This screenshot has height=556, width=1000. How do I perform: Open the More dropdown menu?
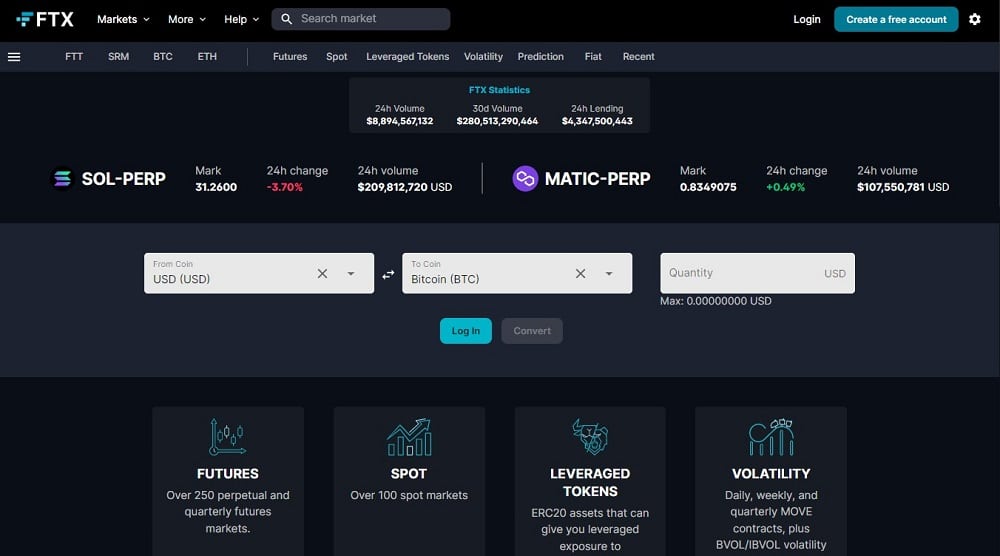[187, 19]
